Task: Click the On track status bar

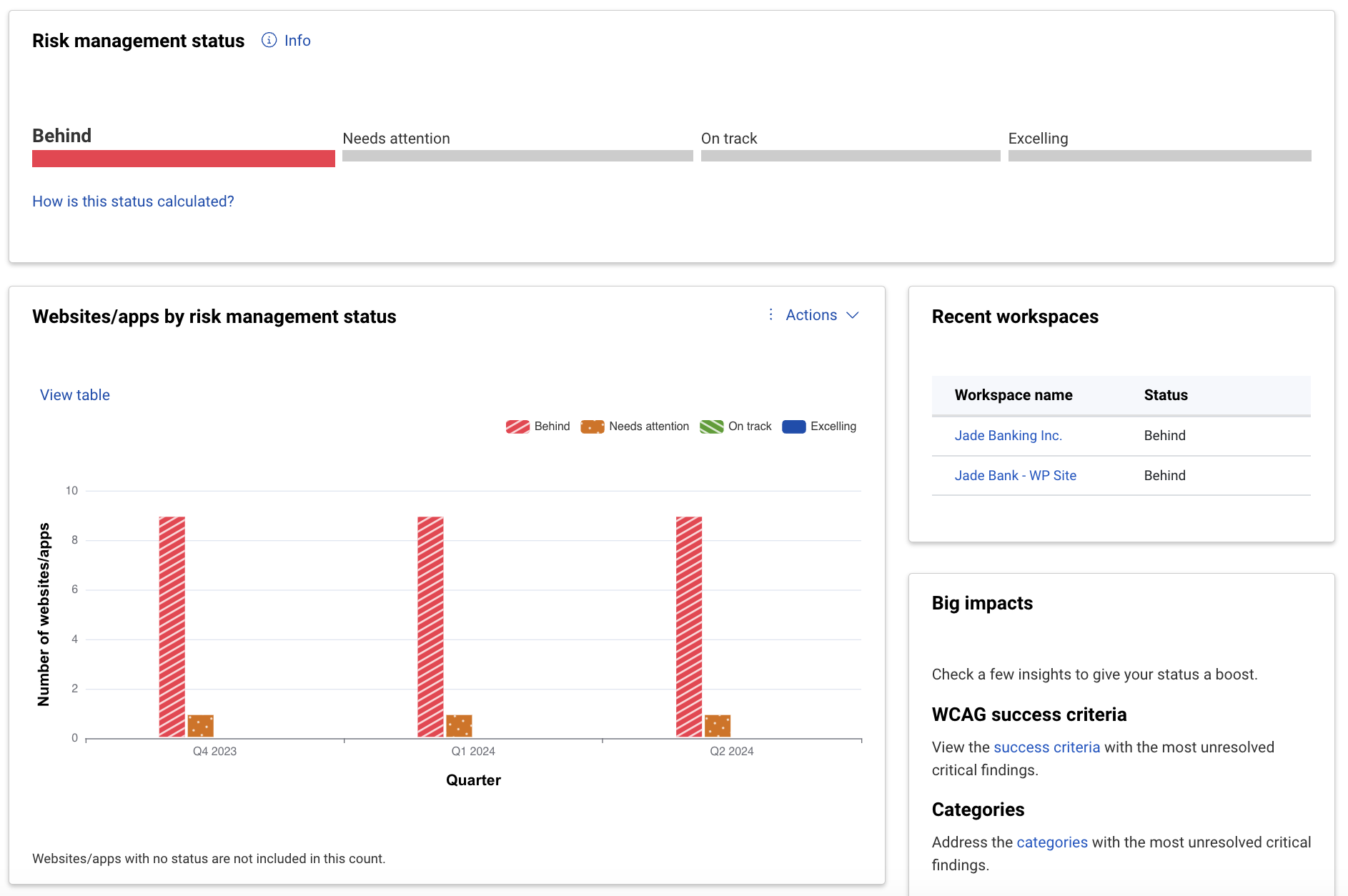Action: pyautogui.click(x=851, y=156)
